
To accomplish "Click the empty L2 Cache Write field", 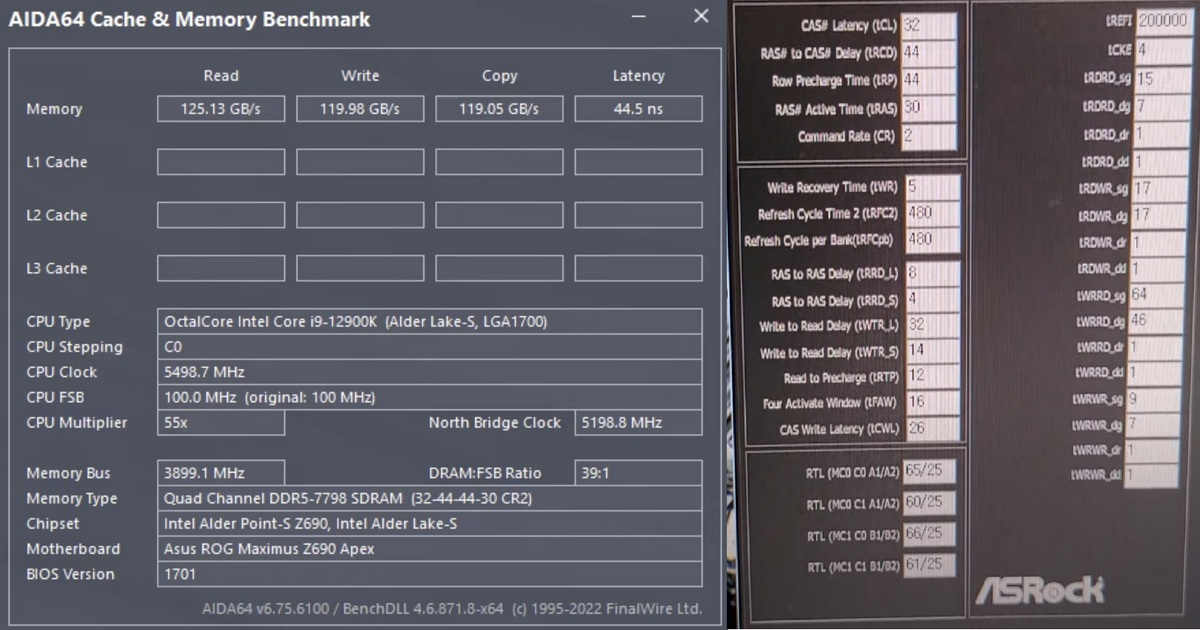I will [x=360, y=215].
